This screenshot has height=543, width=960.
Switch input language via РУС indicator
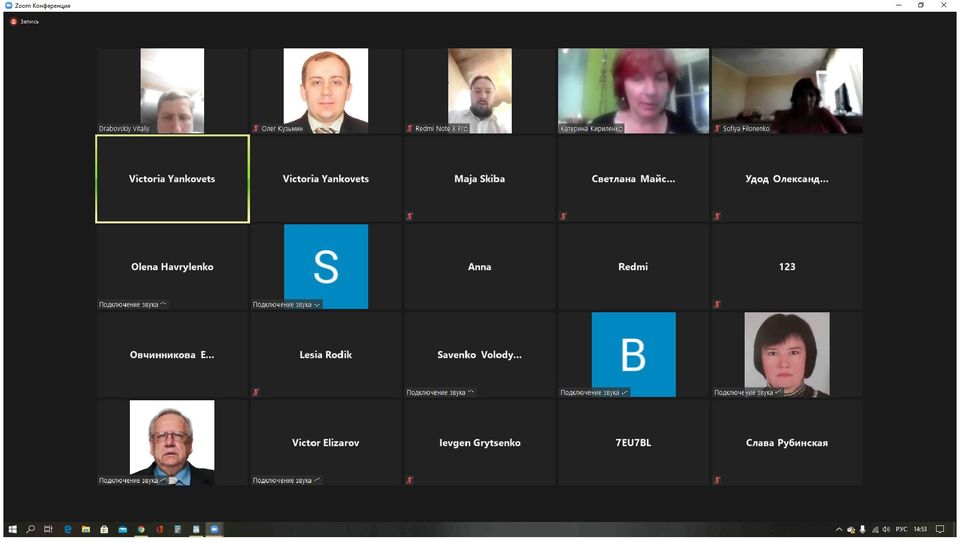point(902,530)
